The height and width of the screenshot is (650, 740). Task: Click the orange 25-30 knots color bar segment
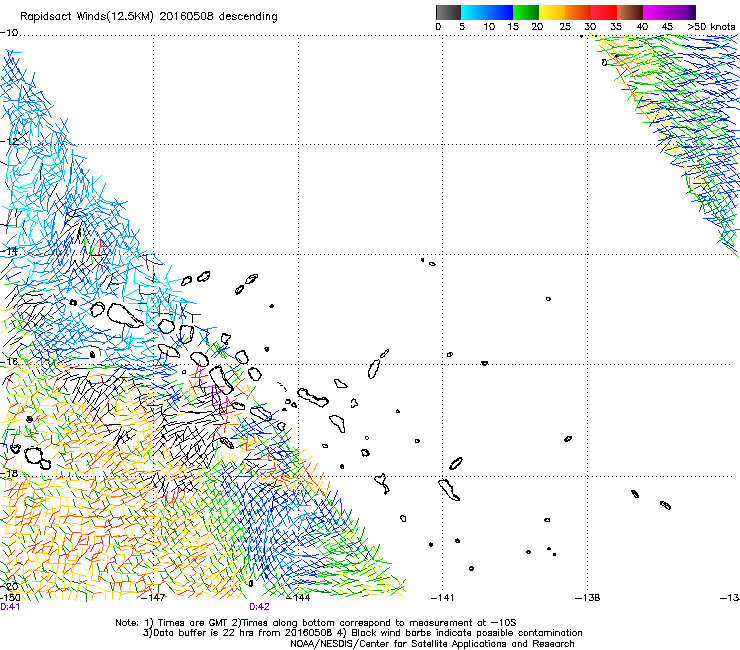tap(578, 12)
